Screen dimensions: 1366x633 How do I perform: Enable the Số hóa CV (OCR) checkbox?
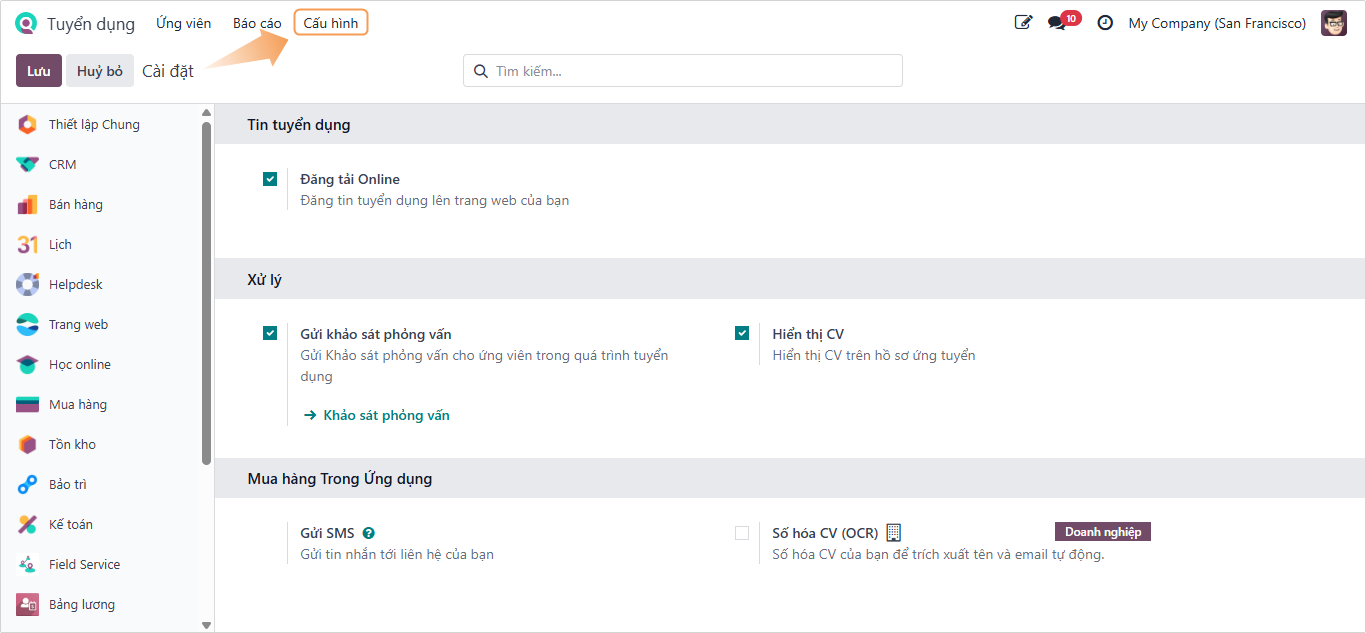pos(742,533)
